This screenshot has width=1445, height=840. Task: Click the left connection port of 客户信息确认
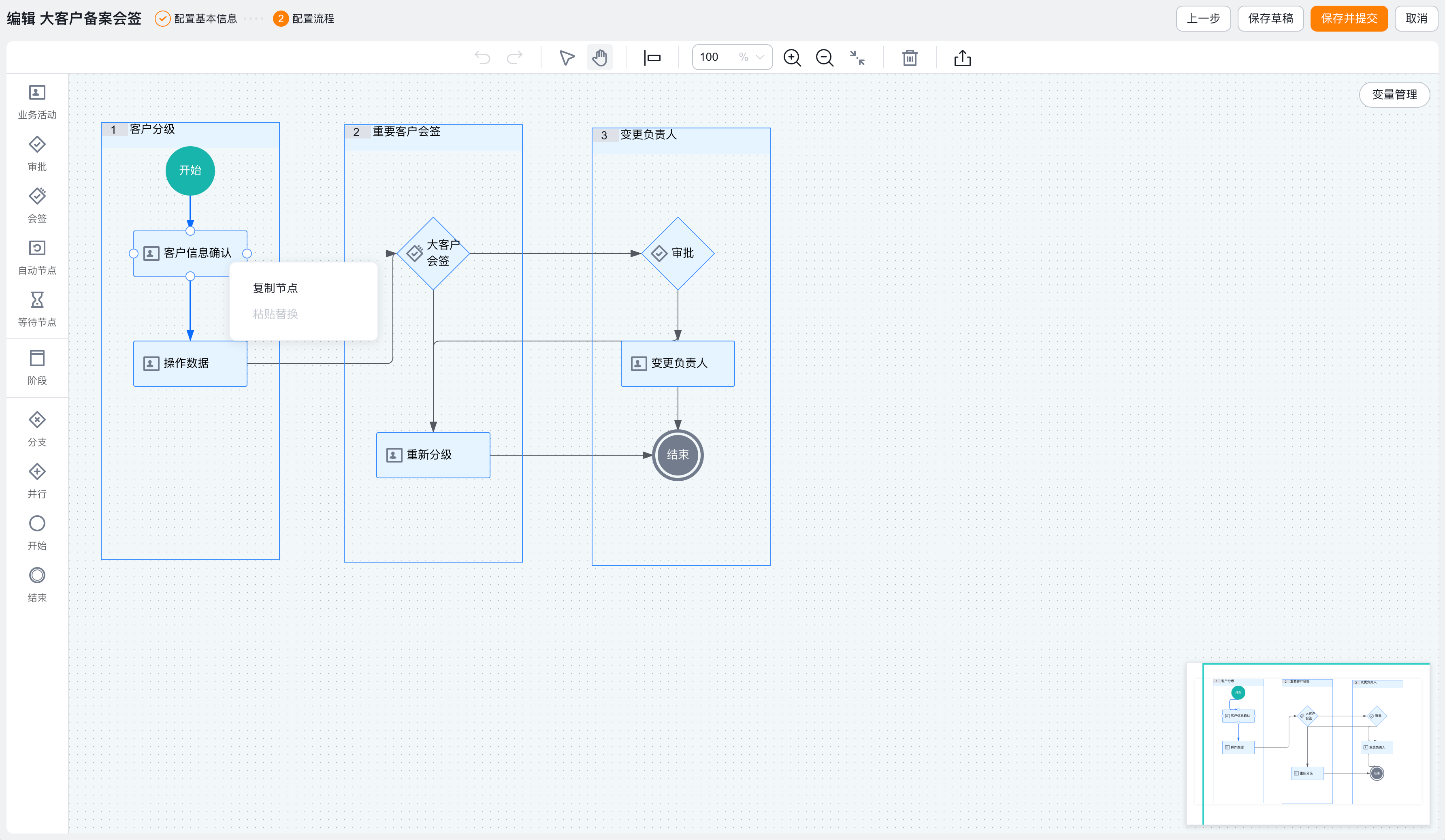[x=134, y=254]
